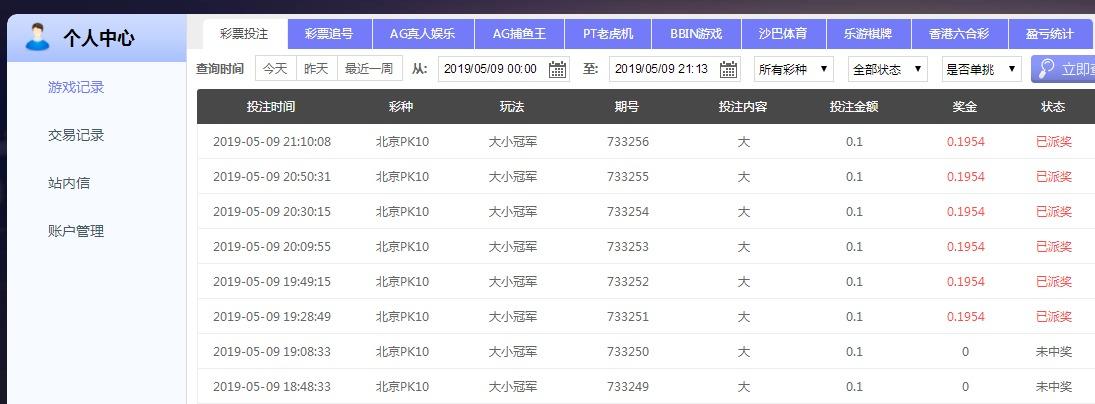Viewport: 1095px width, 404px height.
Task: Switch to the 彩票追号 tab
Action: pos(329,34)
